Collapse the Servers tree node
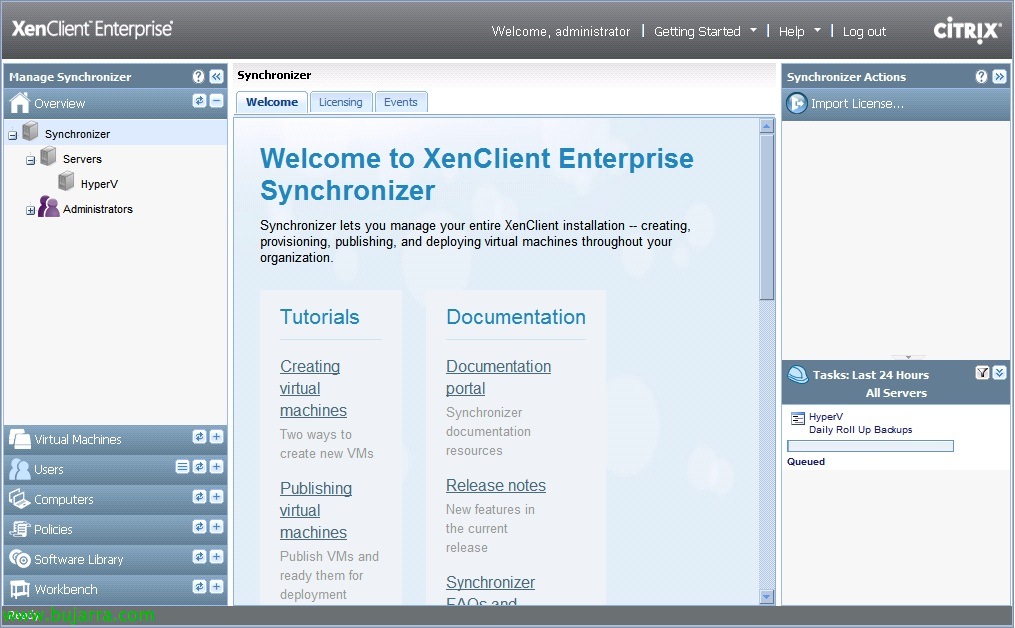This screenshot has height=628, width=1015. (x=30, y=160)
